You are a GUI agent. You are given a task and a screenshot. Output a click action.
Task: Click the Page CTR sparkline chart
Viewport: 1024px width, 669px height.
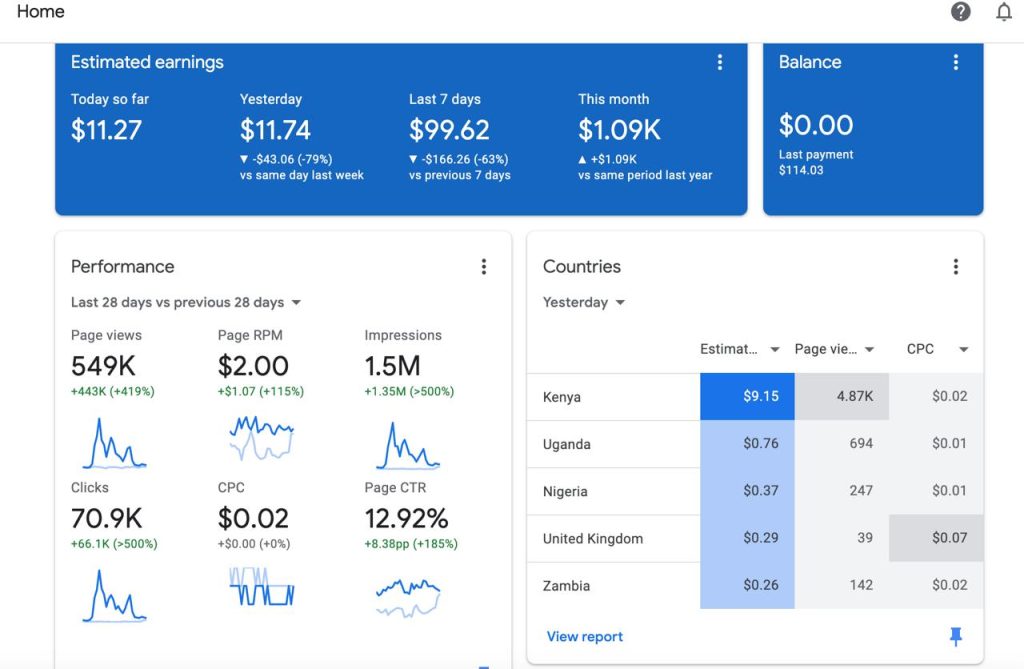[x=408, y=596]
